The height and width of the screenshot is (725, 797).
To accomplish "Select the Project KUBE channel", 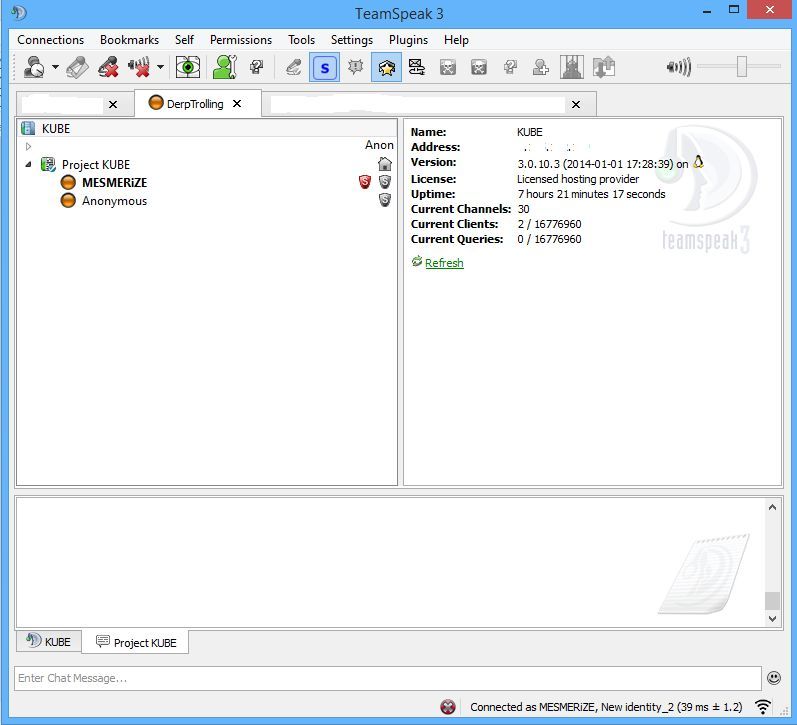I will [96, 165].
